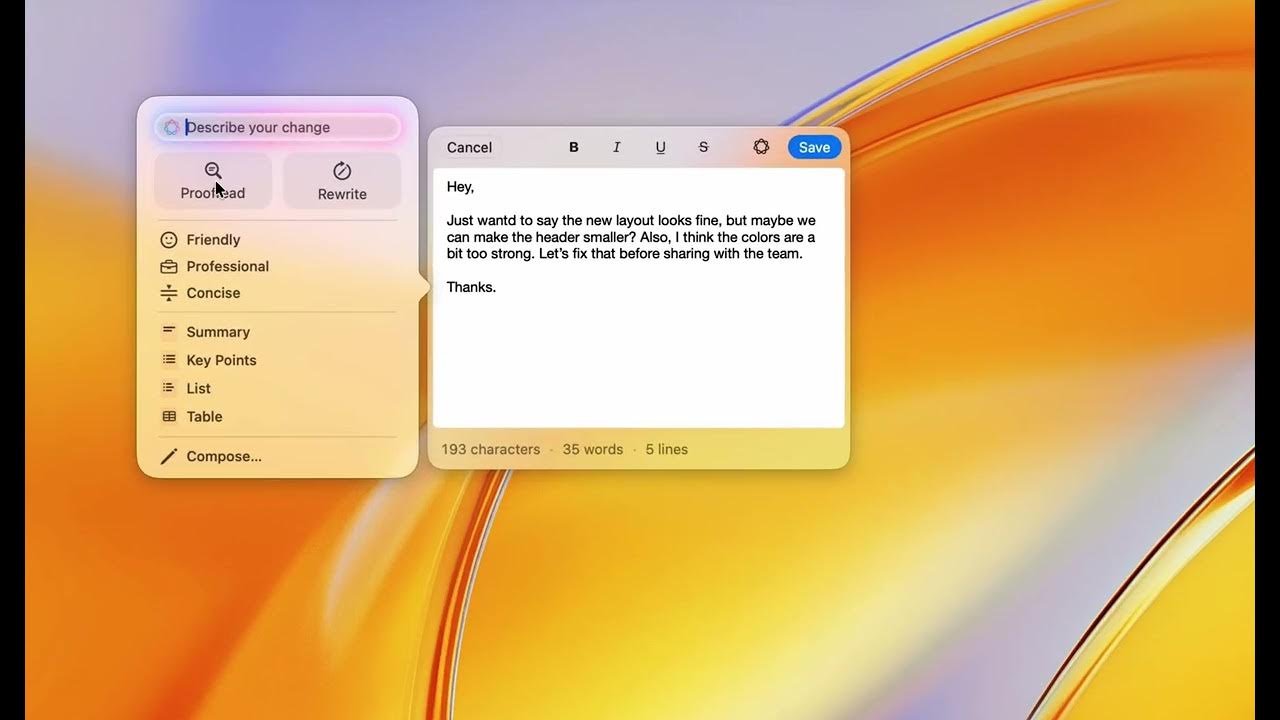Apply strikethrough formatting
Image resolution: width=1280 pixels, height=720 pixels.
tap(703, 147)
